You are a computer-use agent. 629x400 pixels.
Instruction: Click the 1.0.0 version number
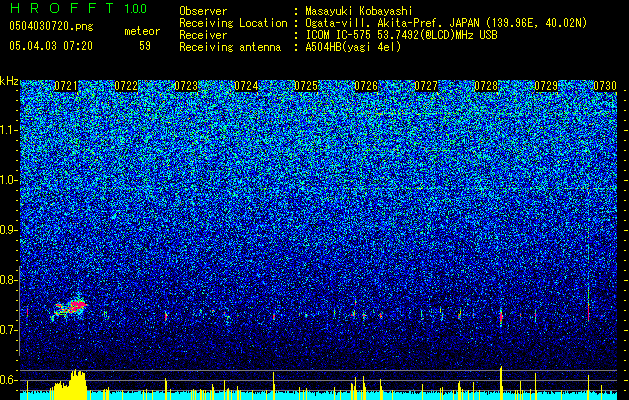coord(136,9)
